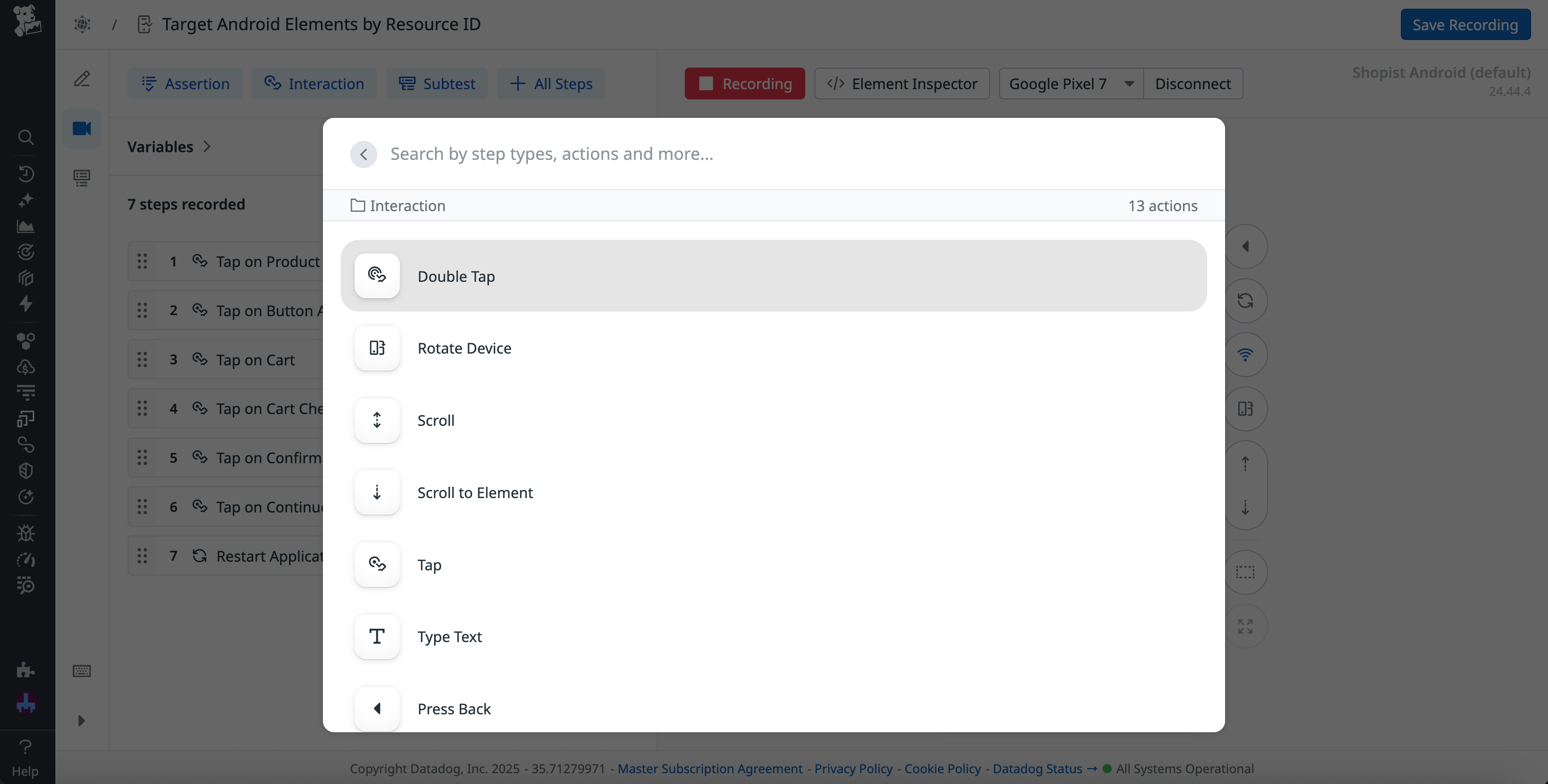
Task: Click the Datadog logo in top corner
Action: (27, 20)
